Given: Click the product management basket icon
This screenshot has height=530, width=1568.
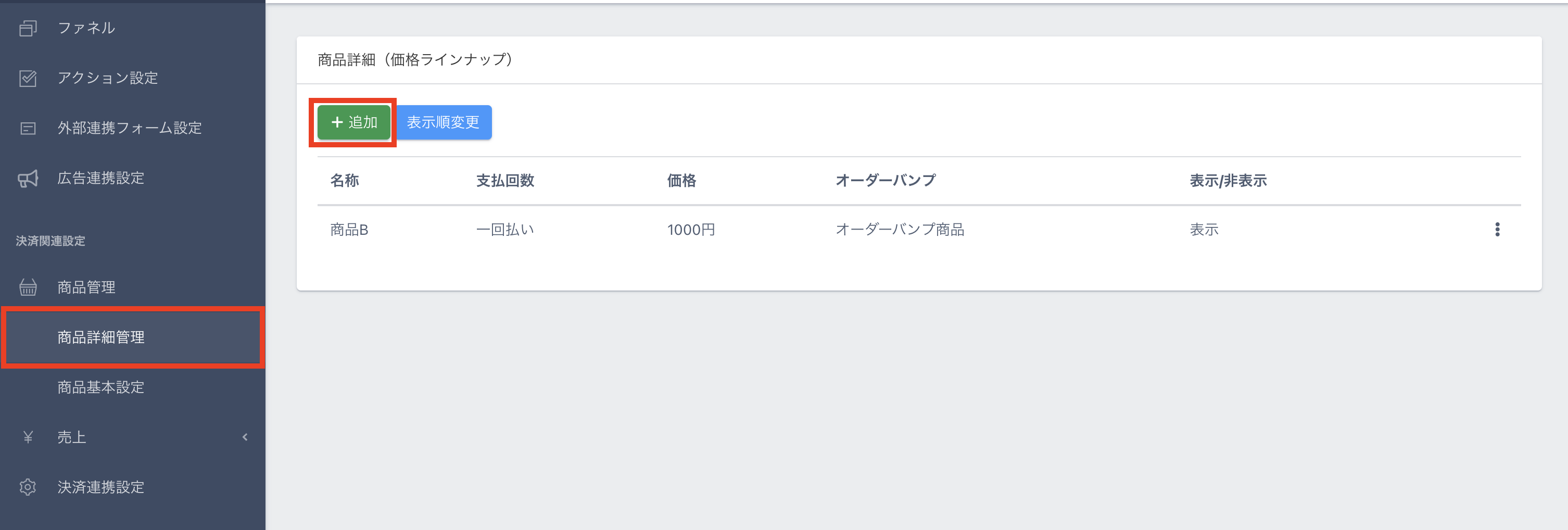Looking at the screenshot, I should (28, 287).
